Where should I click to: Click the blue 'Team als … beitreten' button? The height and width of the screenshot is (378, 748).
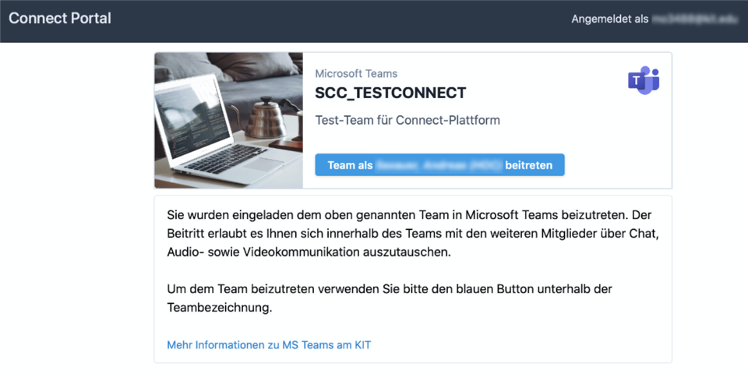point(440,165)
